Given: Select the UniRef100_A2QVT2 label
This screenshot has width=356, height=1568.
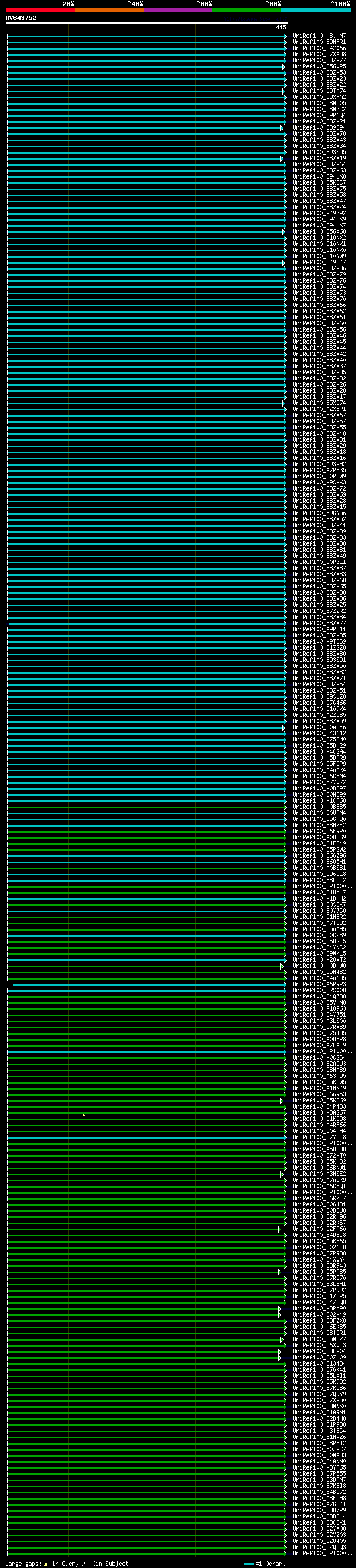Looking at the screenshot, I should pyautogui.click(x=319, y=960).
